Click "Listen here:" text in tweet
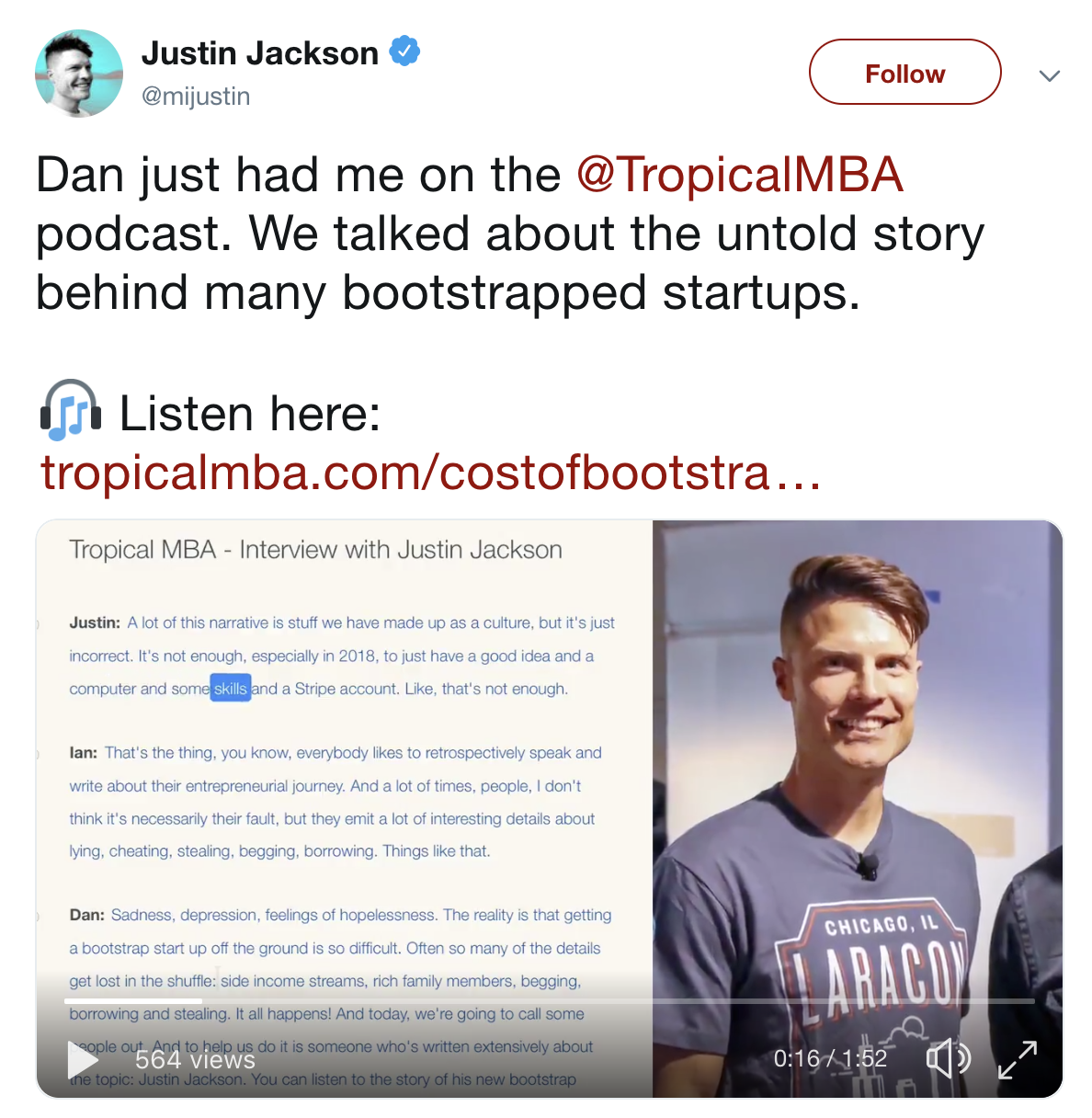Image resolution: width=1092 pixels, height=1118 pixels. click(250, 414)
